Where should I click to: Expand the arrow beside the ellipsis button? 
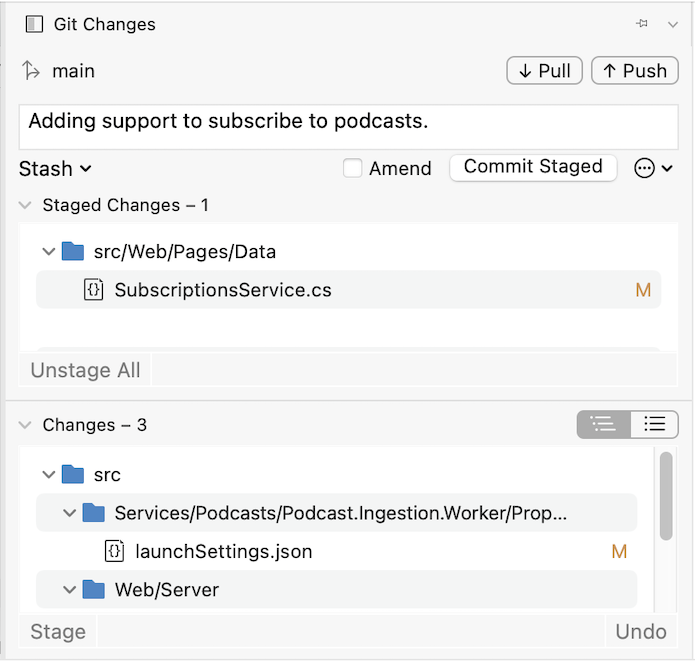[x=667, y=168]
